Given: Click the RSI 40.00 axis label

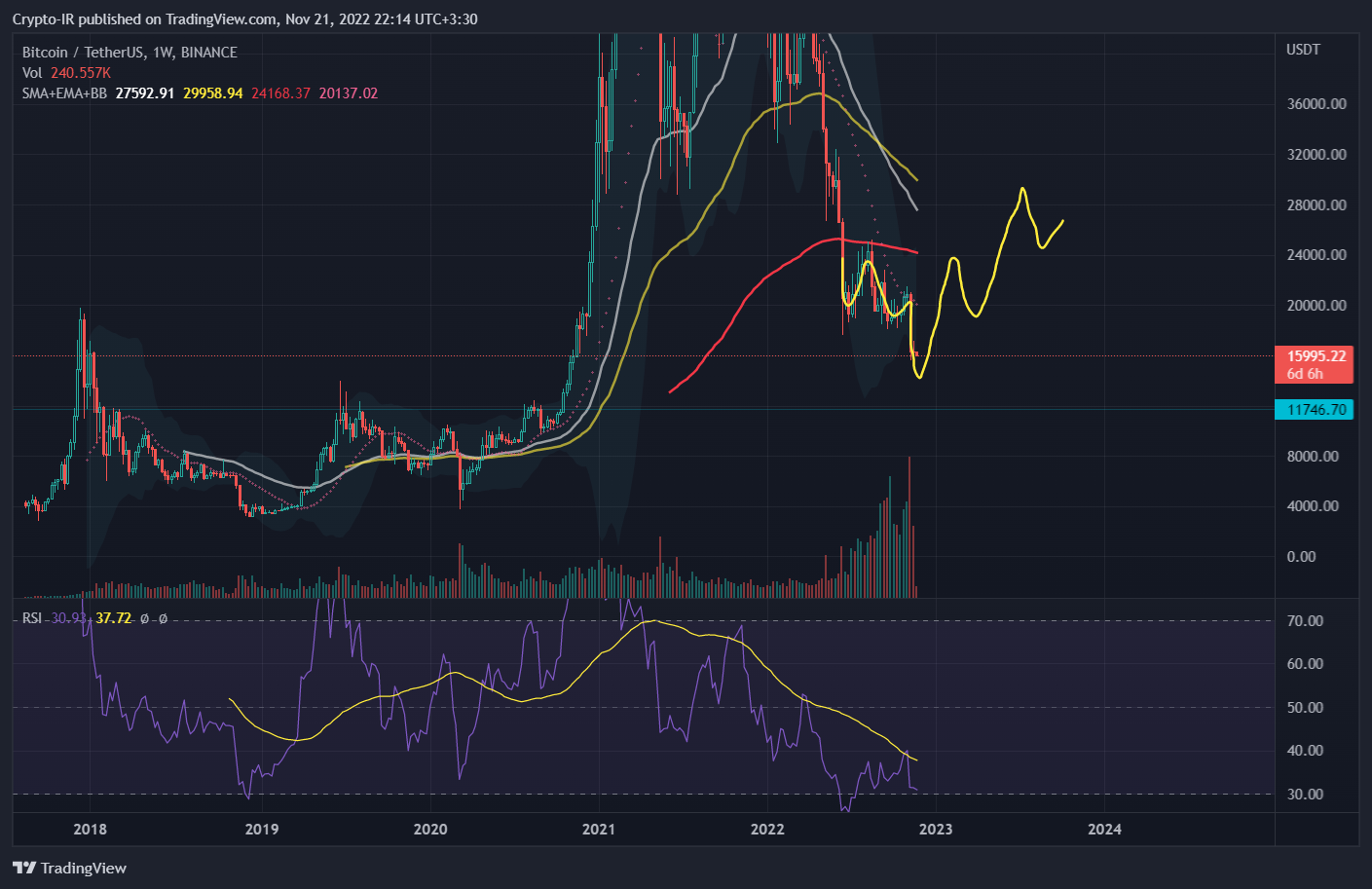Looking at the screenshot, I should click(x=1305, y=751).
